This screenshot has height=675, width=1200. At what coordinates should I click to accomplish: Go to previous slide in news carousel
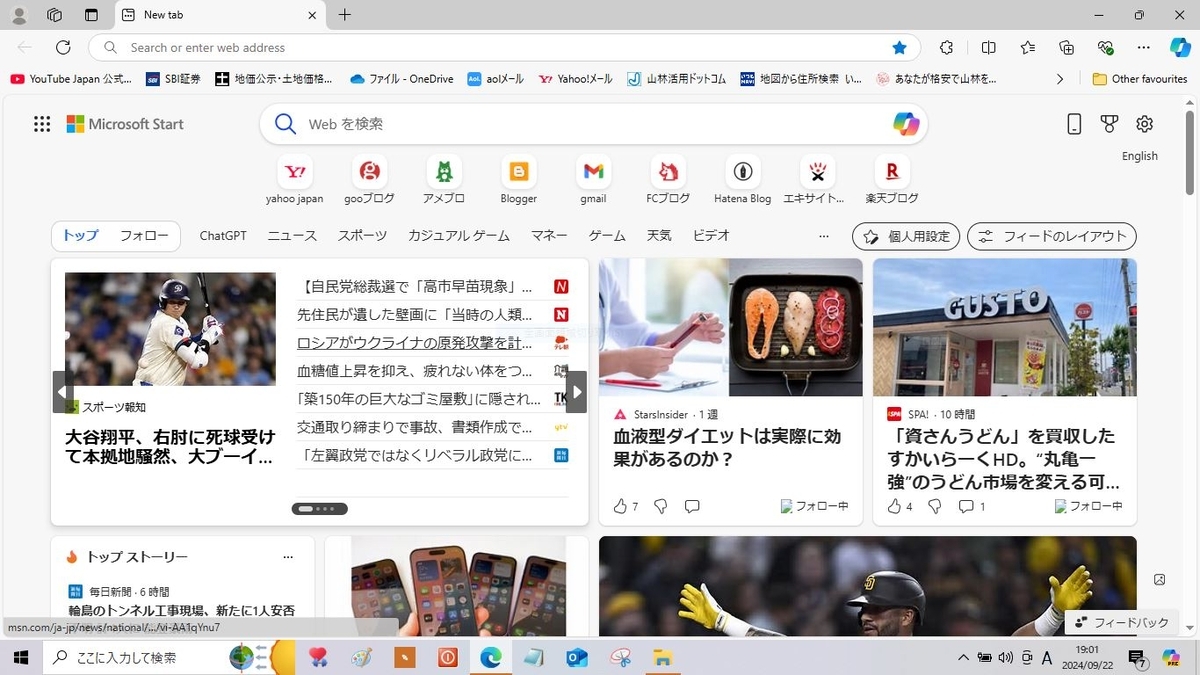63,392
